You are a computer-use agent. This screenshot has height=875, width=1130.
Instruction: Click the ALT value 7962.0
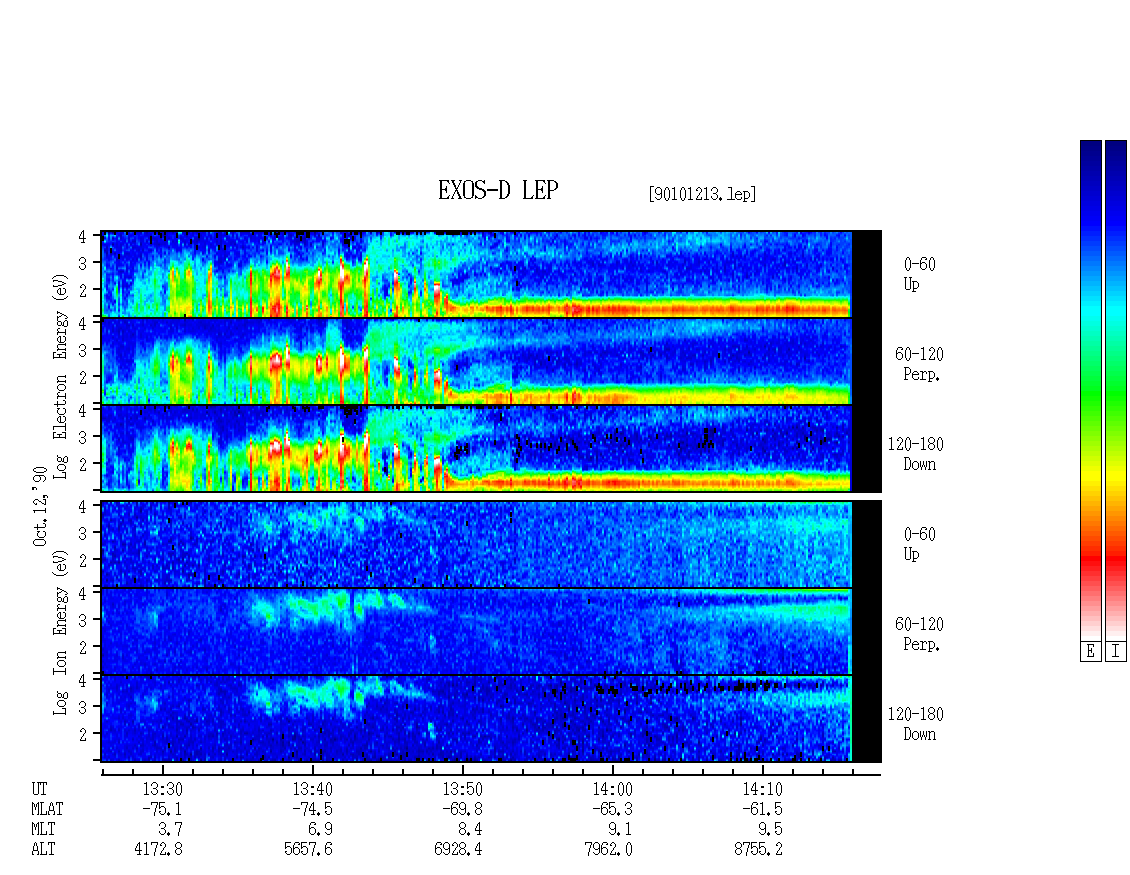click(608, 850)
